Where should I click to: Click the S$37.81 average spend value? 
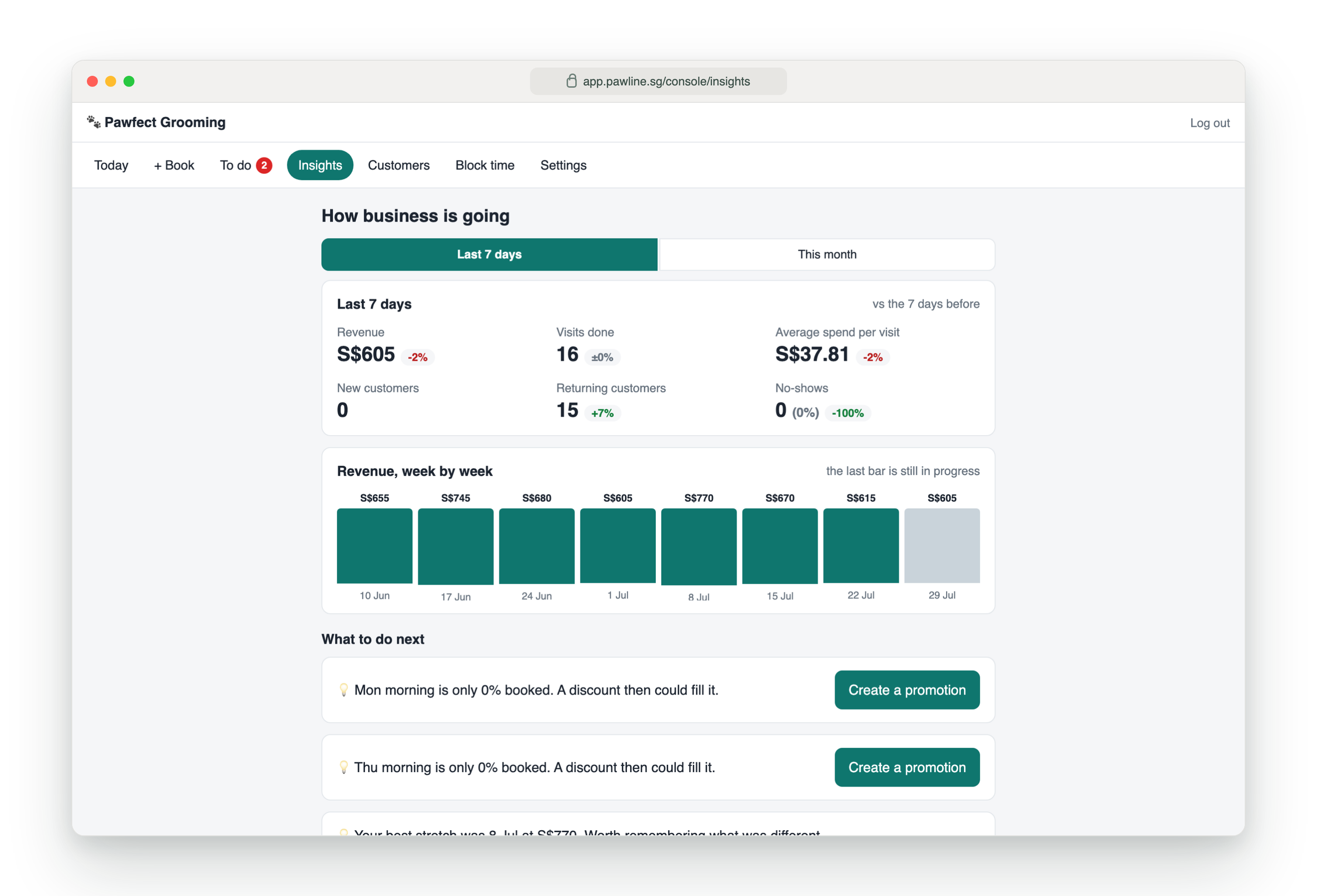(x=812, y=354)
